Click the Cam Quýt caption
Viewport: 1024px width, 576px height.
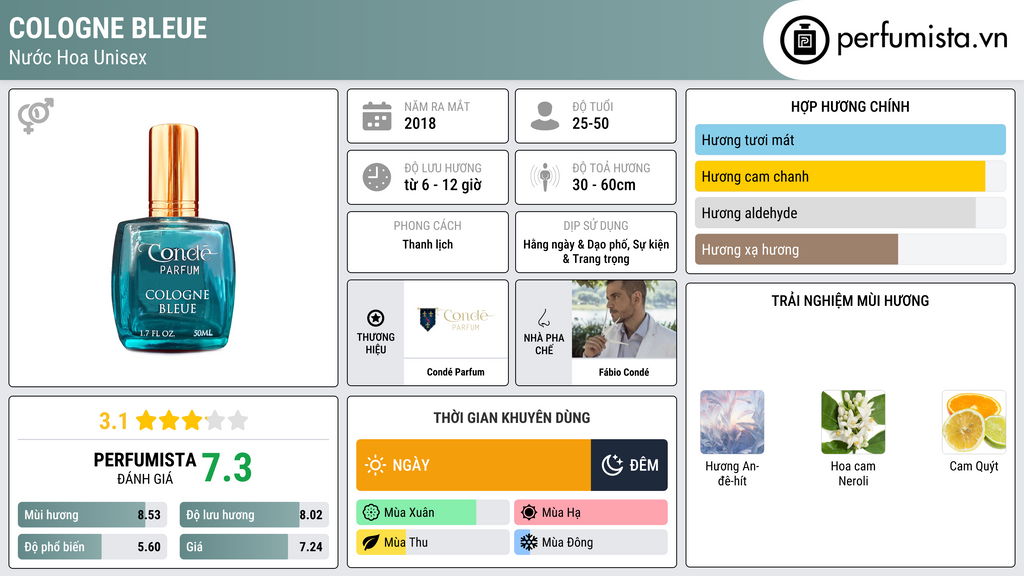click(x=974, y=466)
